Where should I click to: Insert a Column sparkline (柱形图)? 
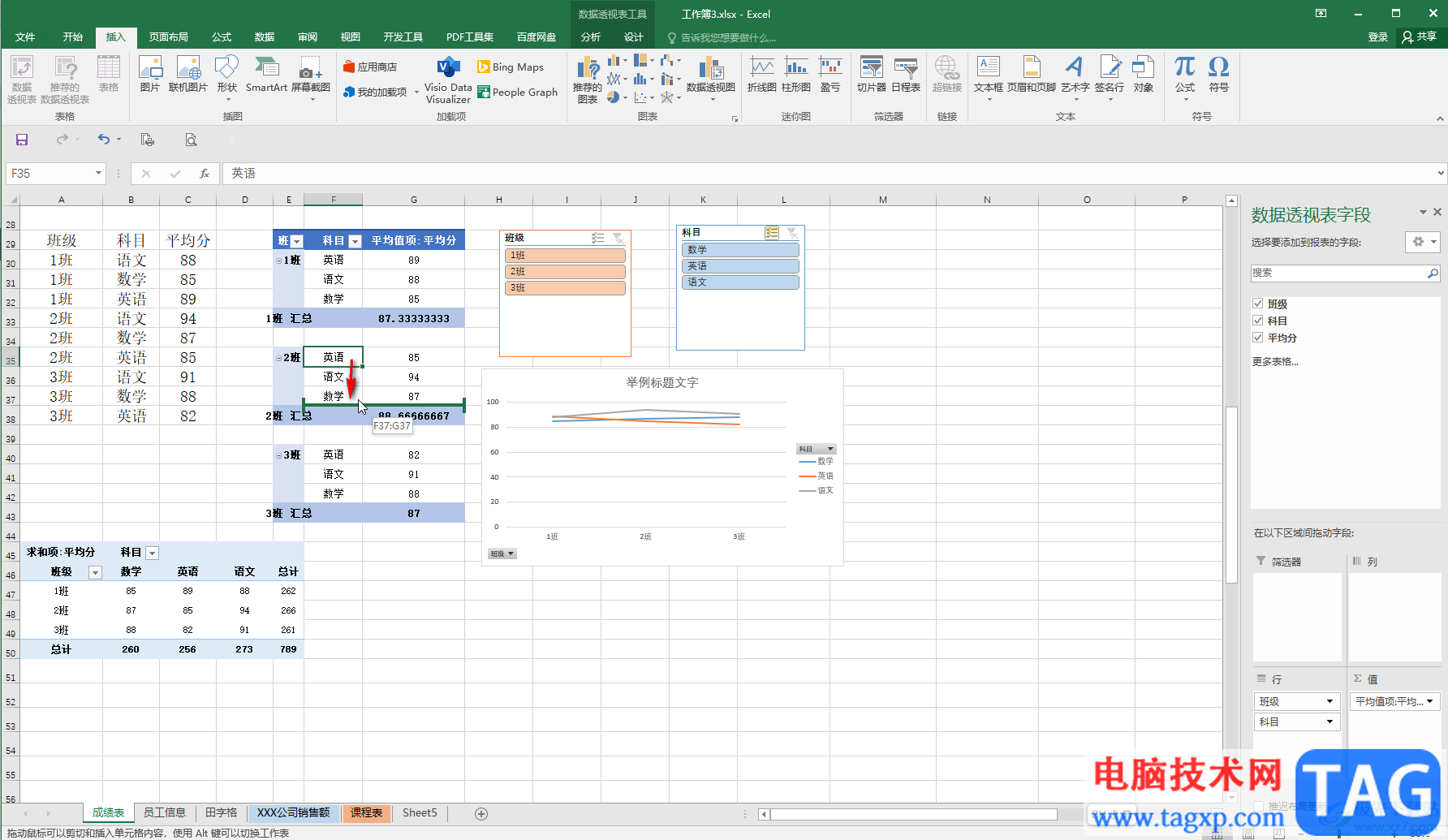pos(796,75)
